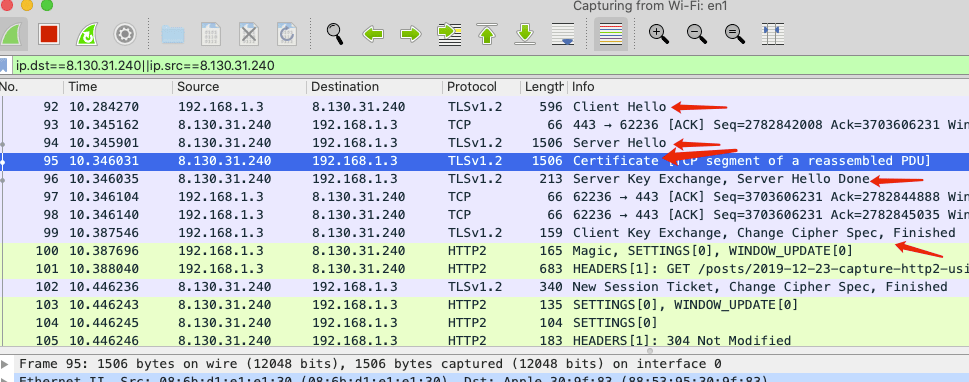Select packet 97 ACK row
Screen dimensions: 969x382
484,197
